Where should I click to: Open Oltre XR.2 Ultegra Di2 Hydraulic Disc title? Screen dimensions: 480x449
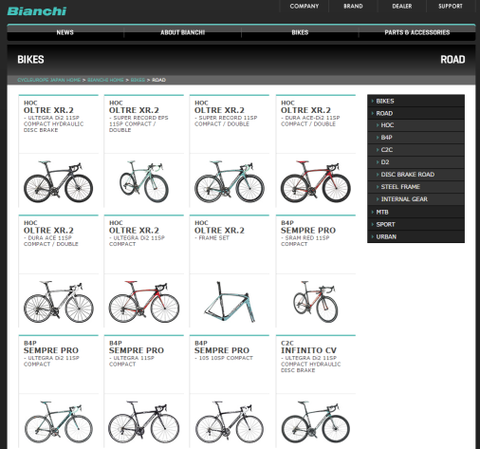click(x=49, y=110)
